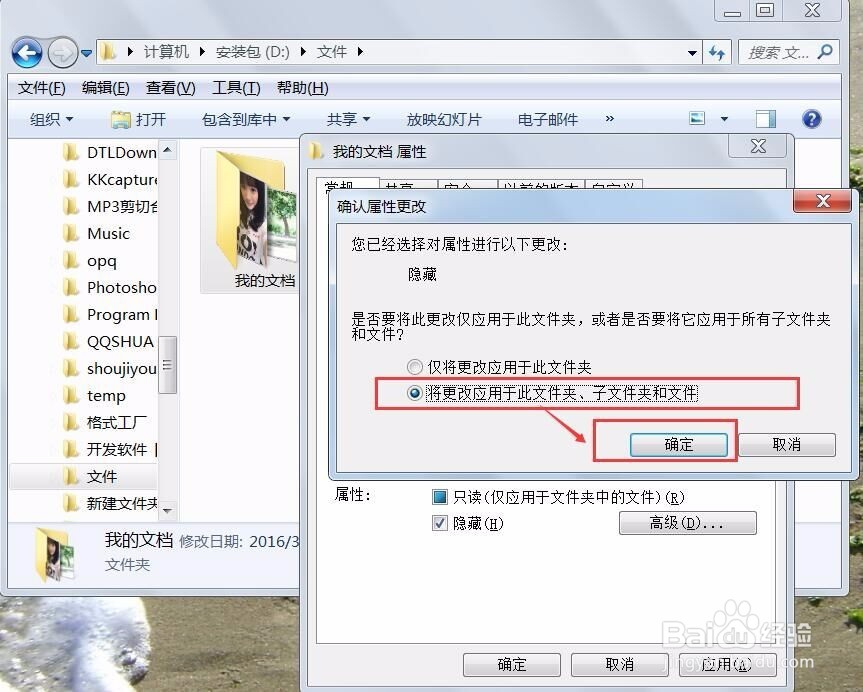The height and width of the screenshot is (692, 863).
Task: Open the address bar history dropdown
Action: click(x=692, y=53)
